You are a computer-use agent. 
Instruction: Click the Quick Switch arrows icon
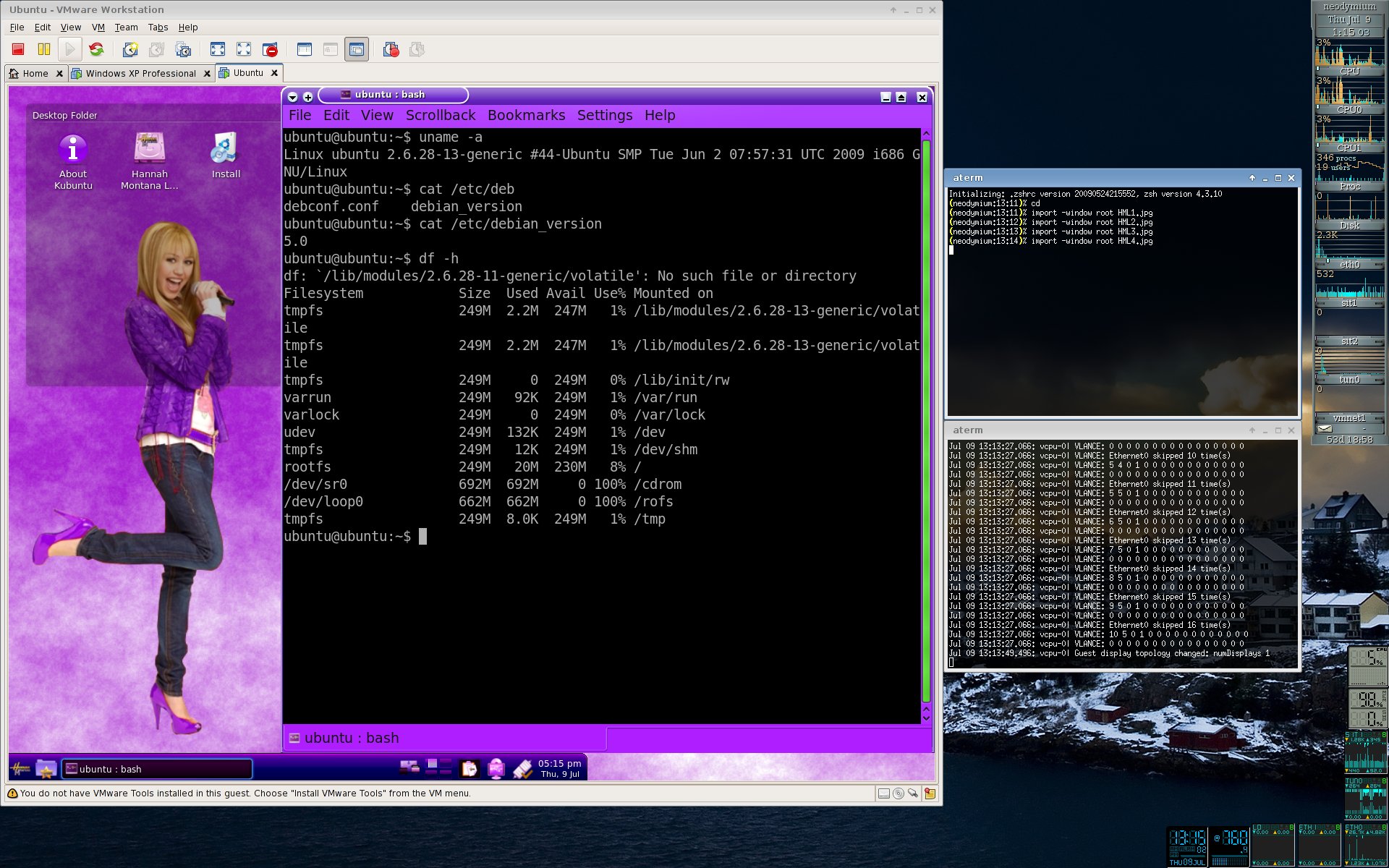coord(244,49)
